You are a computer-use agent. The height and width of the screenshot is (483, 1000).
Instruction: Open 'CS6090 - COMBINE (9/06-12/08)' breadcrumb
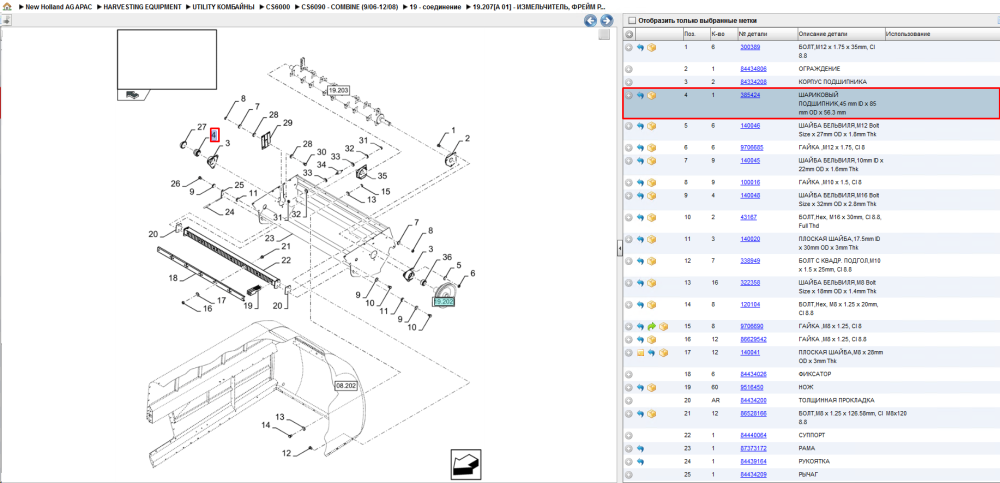click(x=349, y=6)
